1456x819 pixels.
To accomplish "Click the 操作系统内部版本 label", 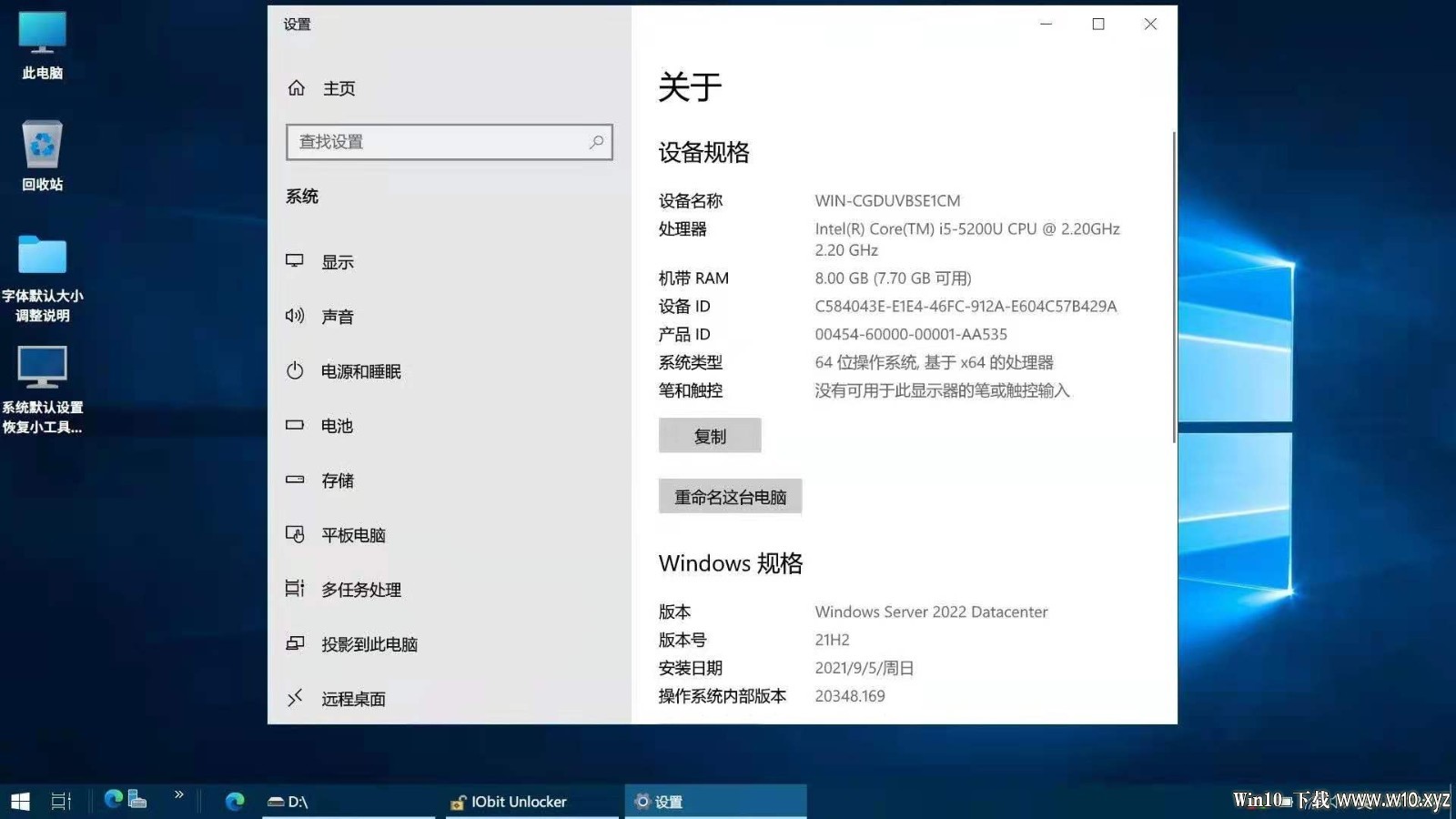I will (x=723, y=696).
